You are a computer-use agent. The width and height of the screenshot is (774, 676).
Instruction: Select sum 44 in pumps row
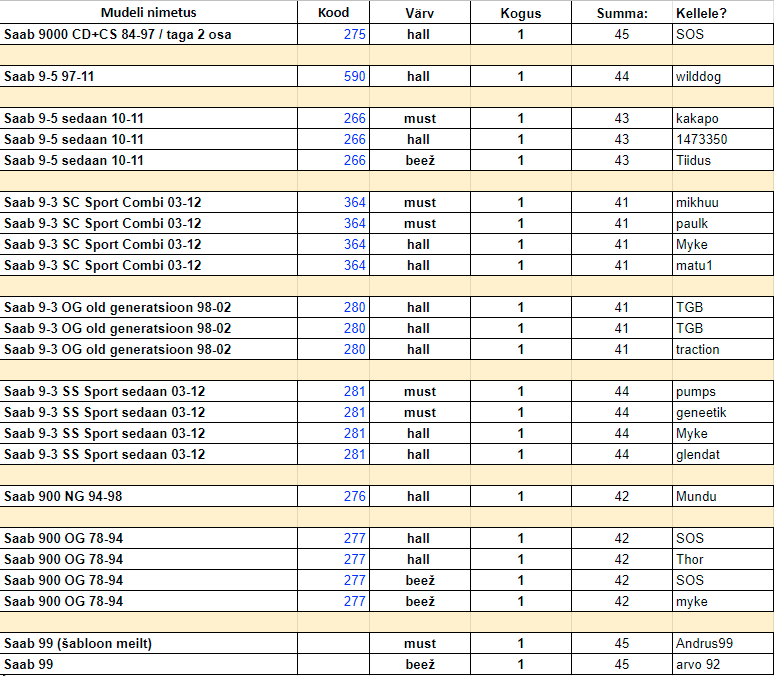tap(622, 391)
